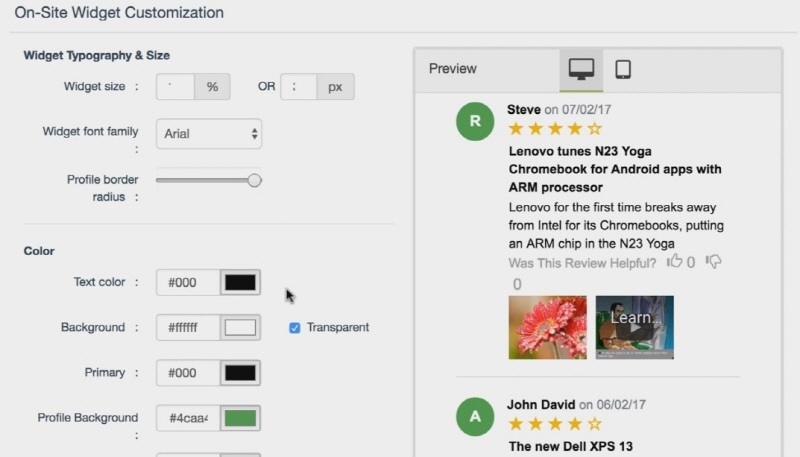Switch preview to tablet device view
This screenshot has height=457, width=800.
pos(623,69)
